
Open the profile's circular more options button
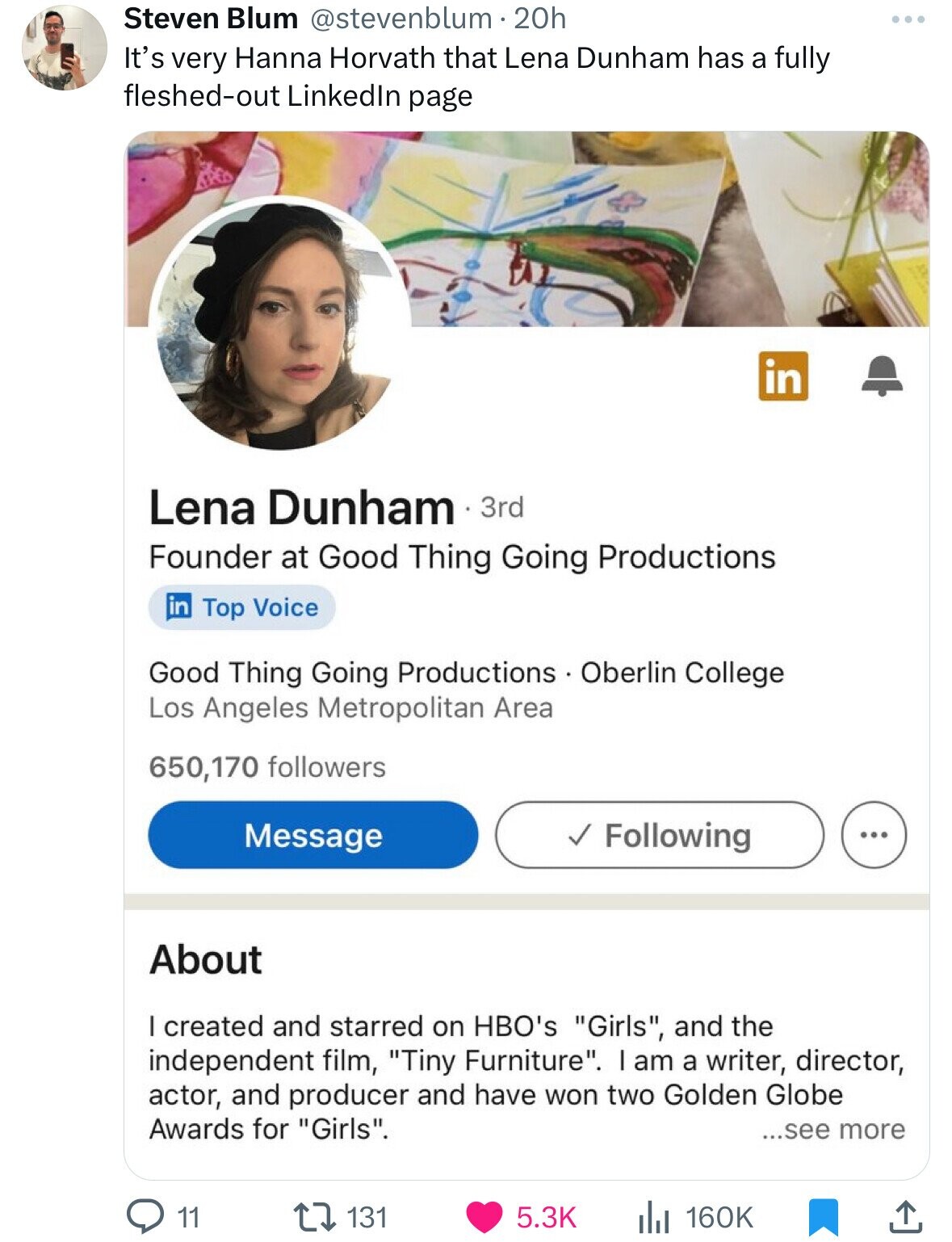tap(874, 835)
